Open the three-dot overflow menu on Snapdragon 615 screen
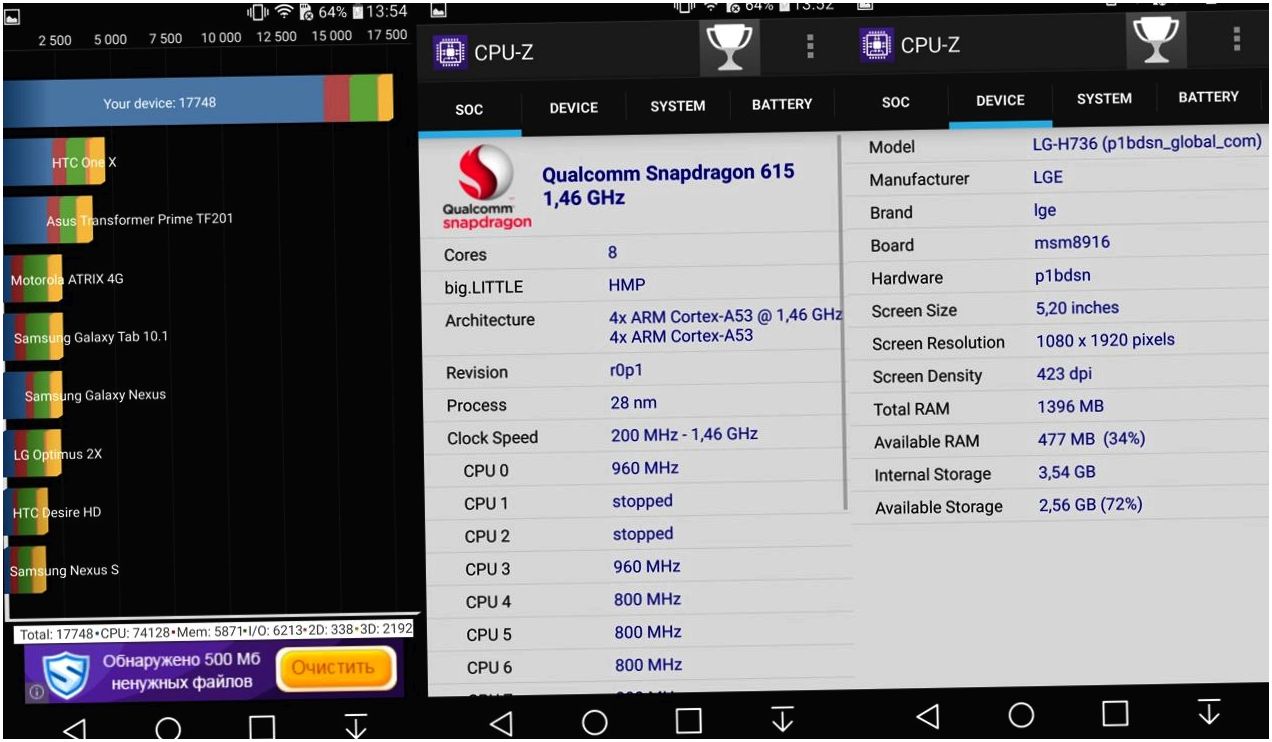 pos(810,46)
